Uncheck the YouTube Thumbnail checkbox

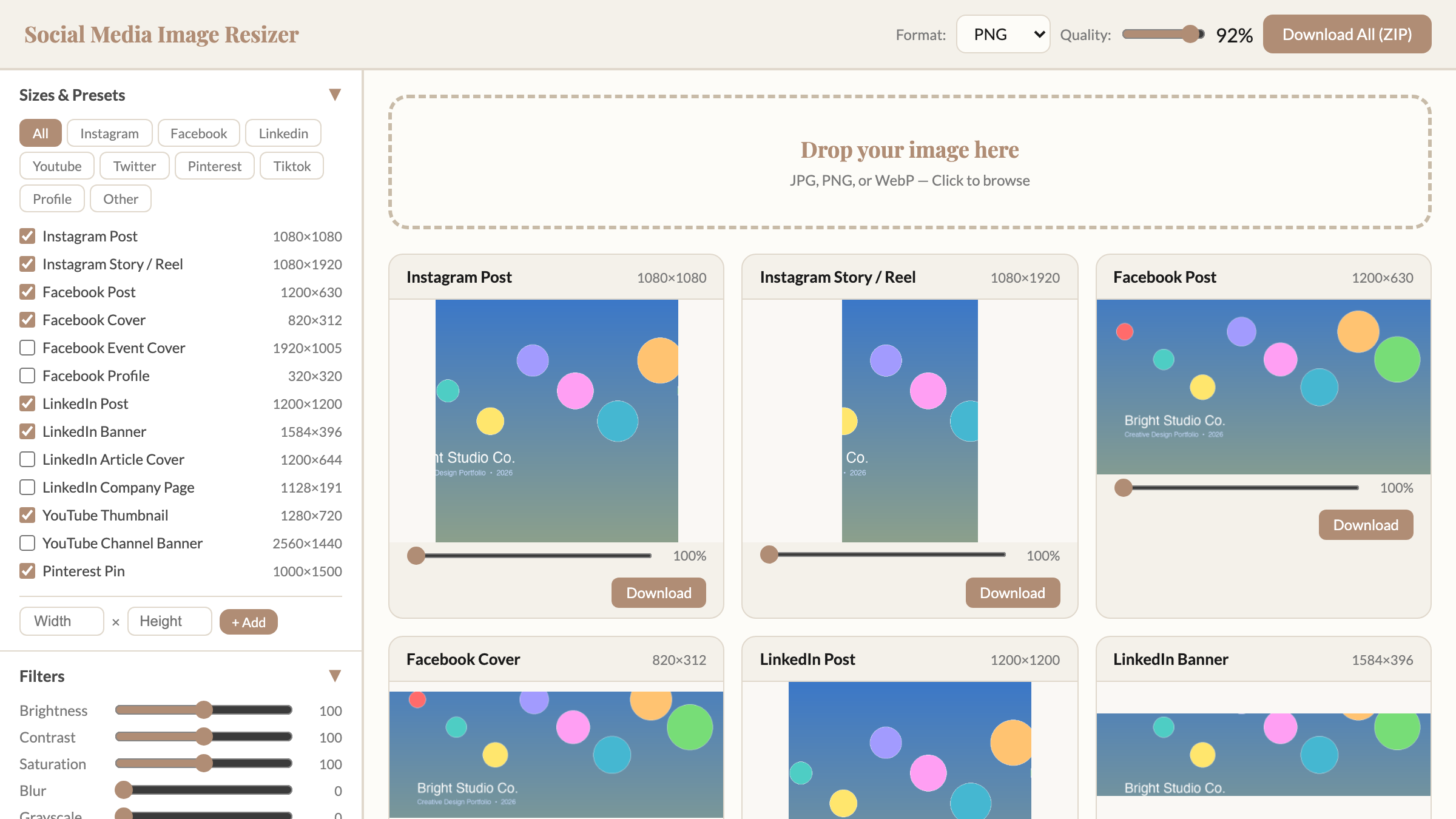(x=27, y=515)
